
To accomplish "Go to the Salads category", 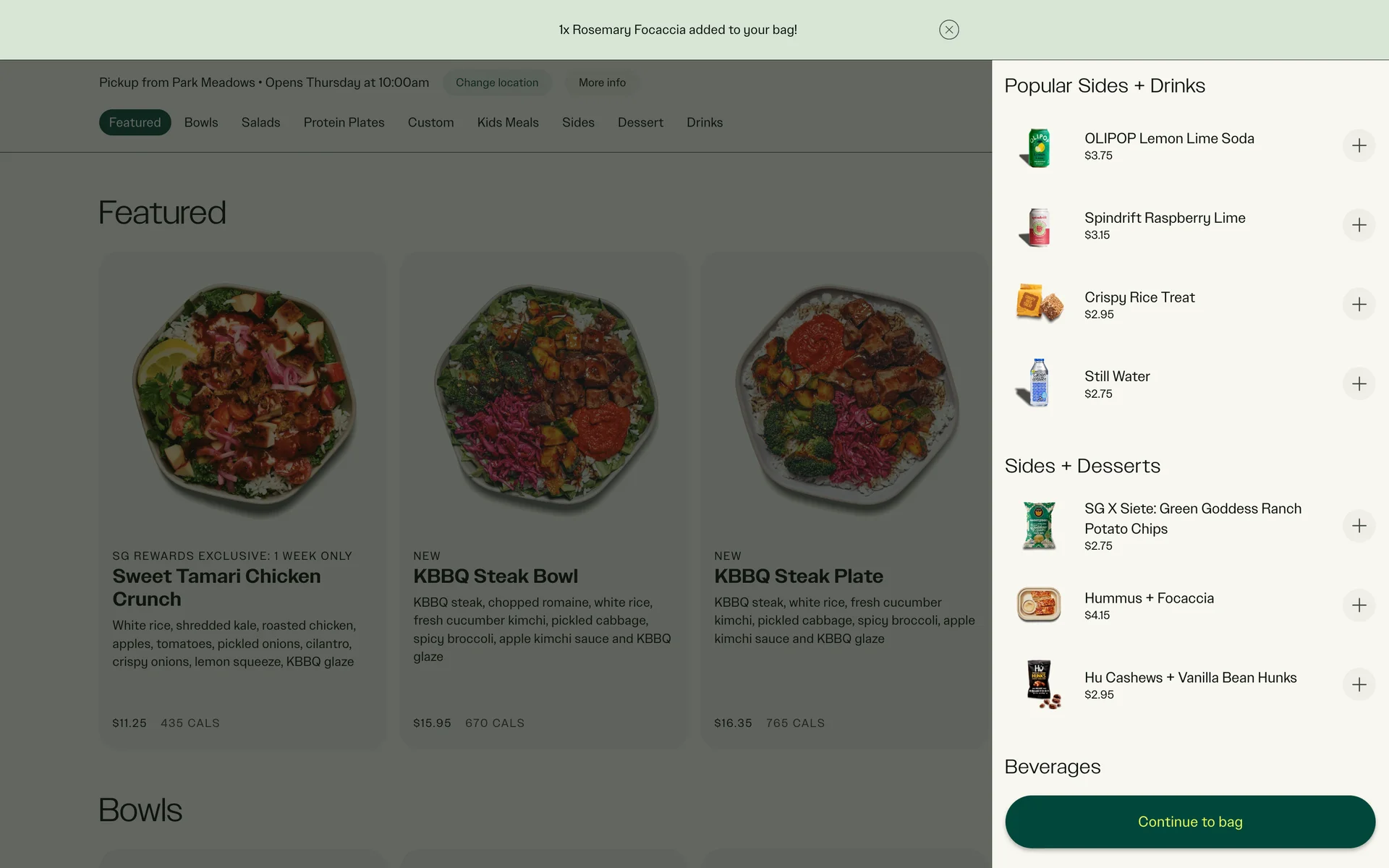I will 260,122.
